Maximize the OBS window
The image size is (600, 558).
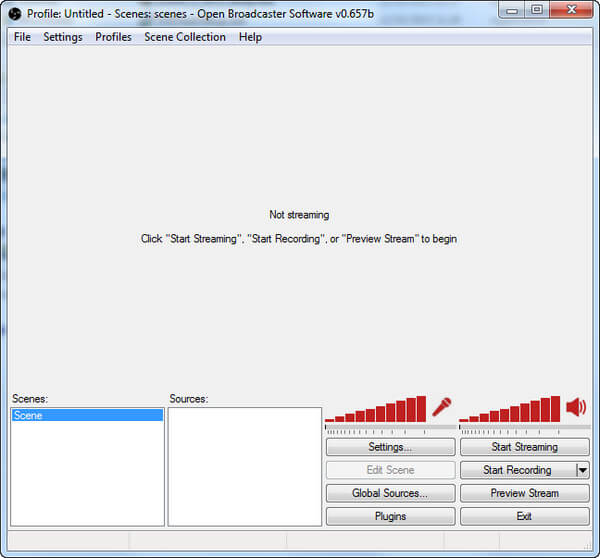(x=537, y=10)
